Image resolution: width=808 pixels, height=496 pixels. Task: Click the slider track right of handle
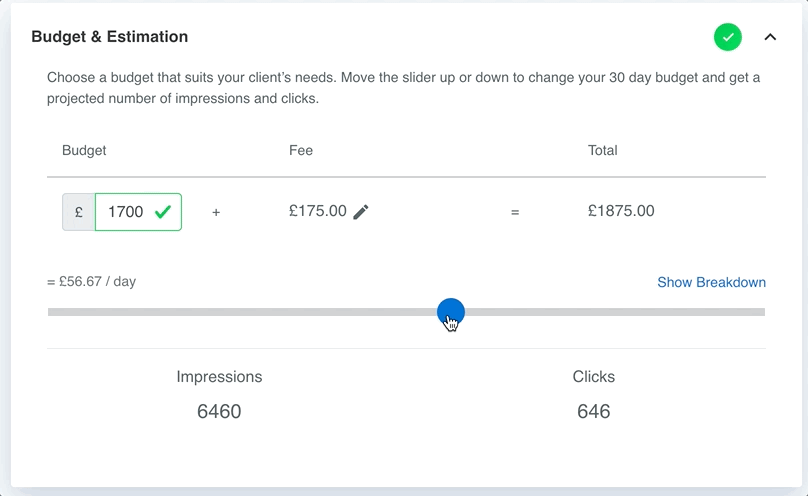(x=615, y=312)
